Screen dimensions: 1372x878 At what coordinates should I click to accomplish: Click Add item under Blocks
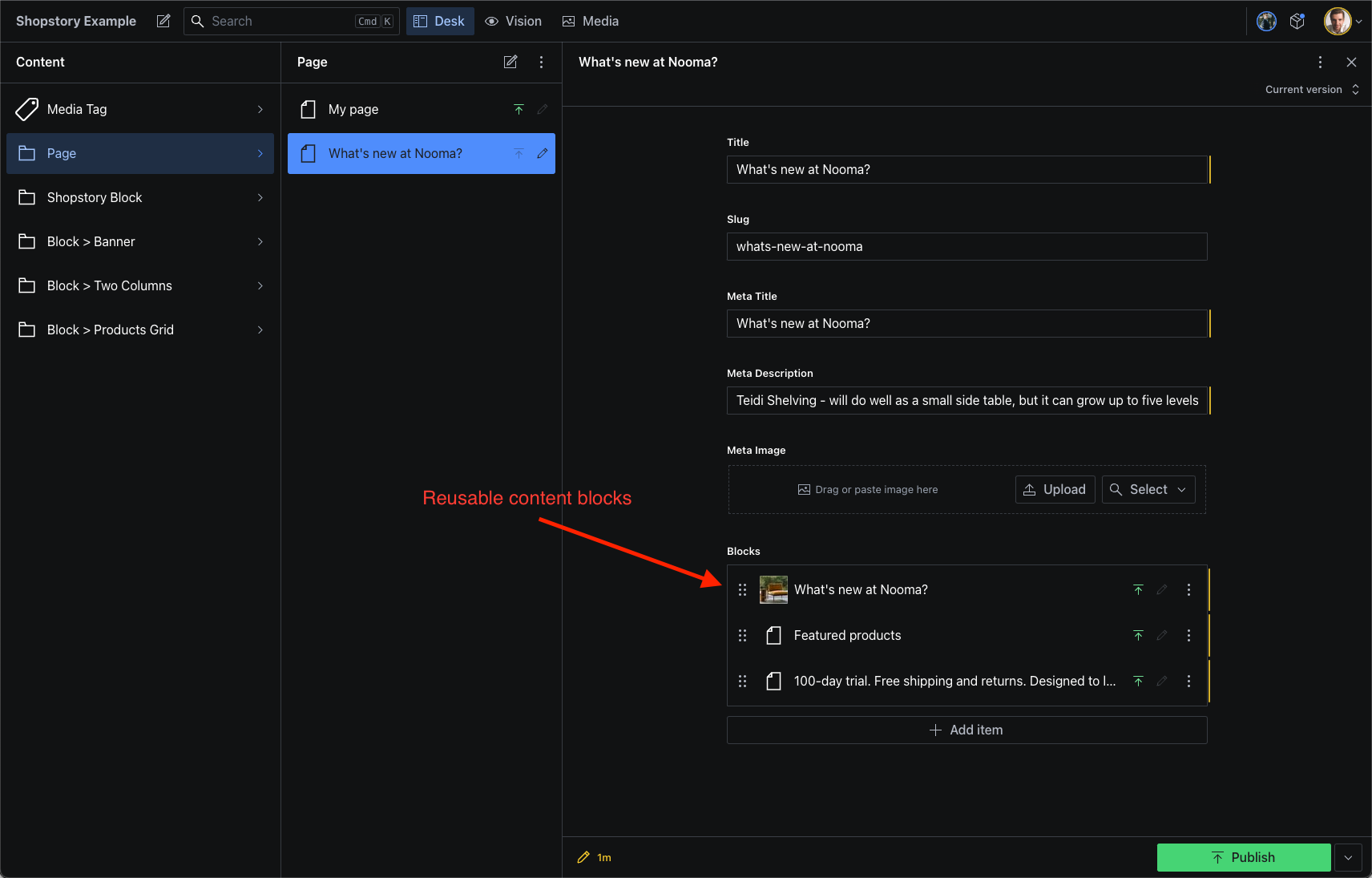coord(966,730)
